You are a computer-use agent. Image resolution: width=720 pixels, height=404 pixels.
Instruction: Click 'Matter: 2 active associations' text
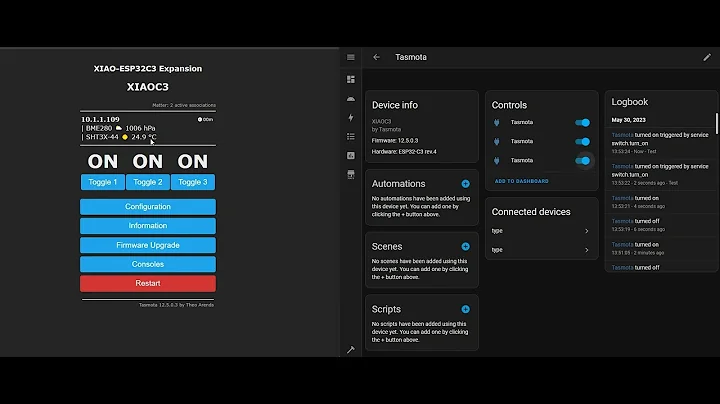[184, 105]
